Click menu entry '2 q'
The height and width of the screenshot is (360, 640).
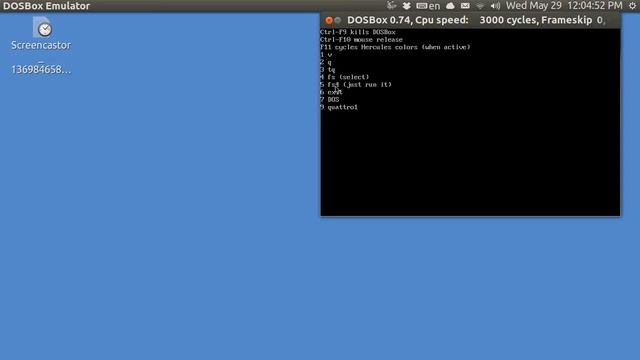tap(326, 62)
